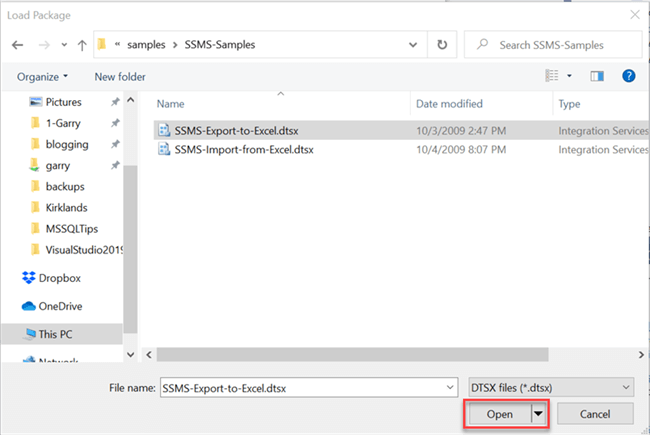Viewport: 650px width, 435px height.
Task: Open the Kirklands folder
Action: 66,207
